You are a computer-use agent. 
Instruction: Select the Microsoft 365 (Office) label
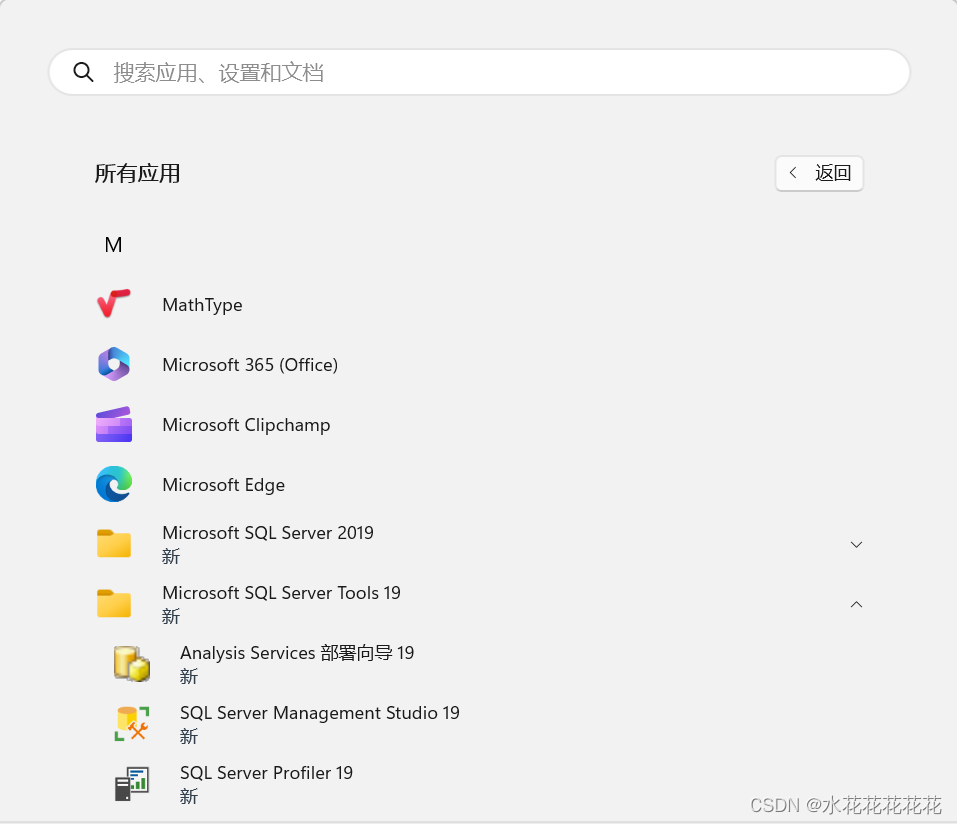(x=250, y=364)
